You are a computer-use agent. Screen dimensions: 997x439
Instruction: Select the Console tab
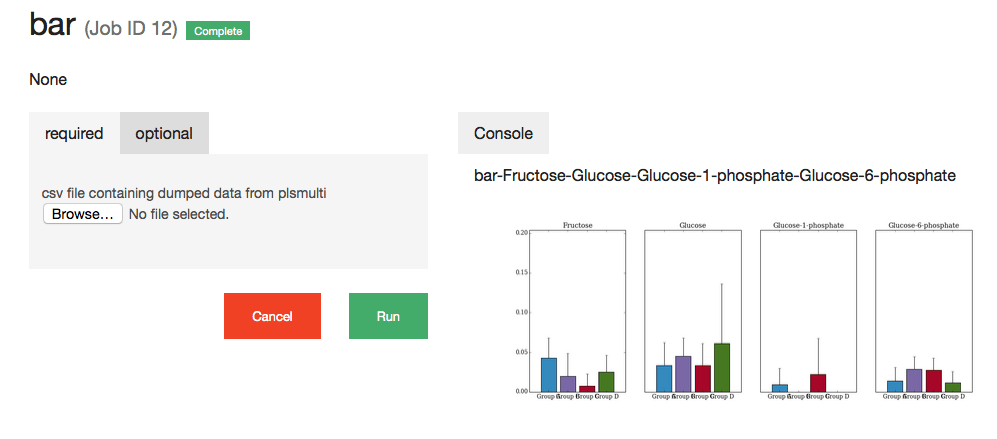tap(503, 133)
